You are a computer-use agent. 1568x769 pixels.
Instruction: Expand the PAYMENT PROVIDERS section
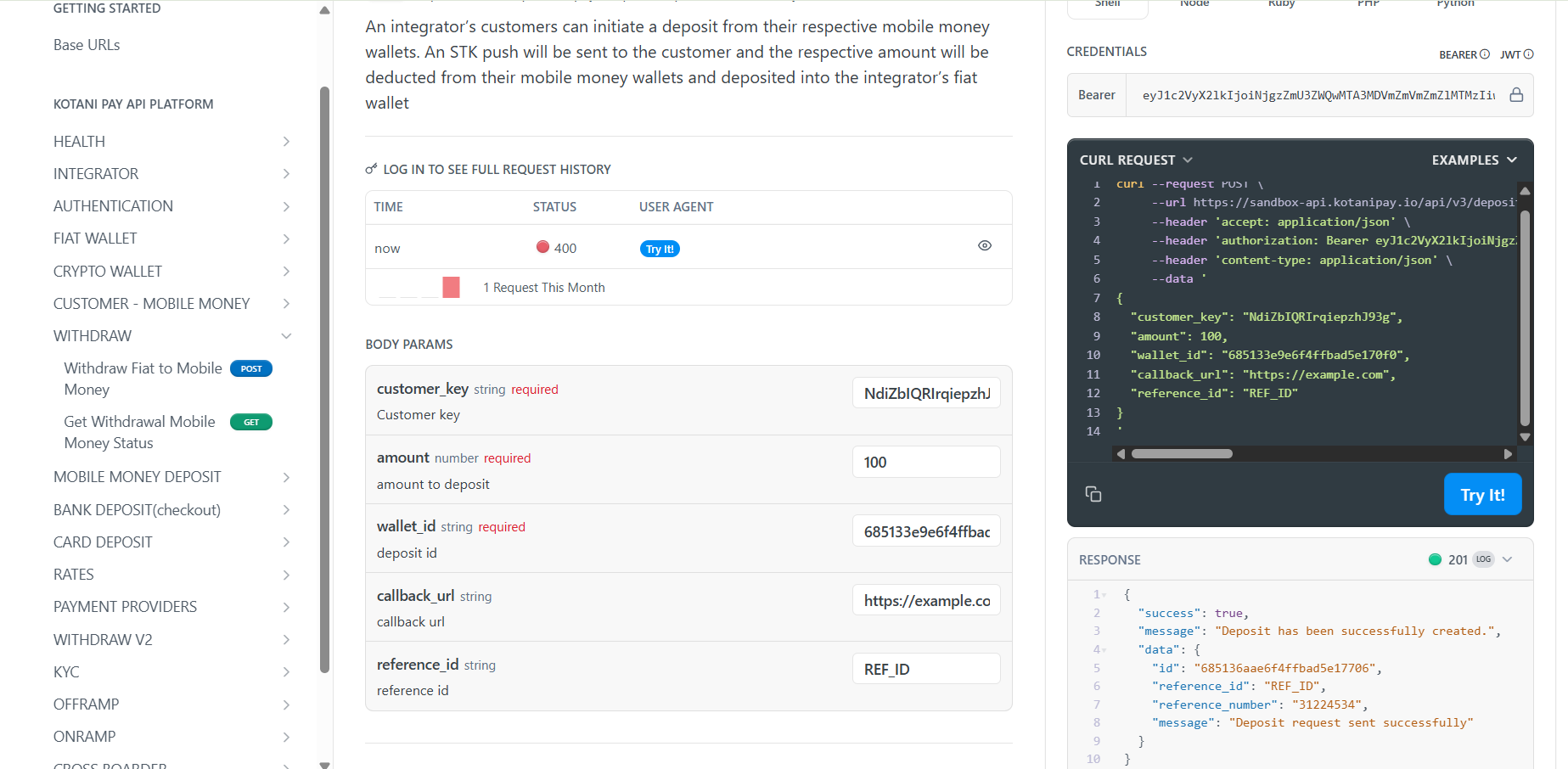(286, 607)
